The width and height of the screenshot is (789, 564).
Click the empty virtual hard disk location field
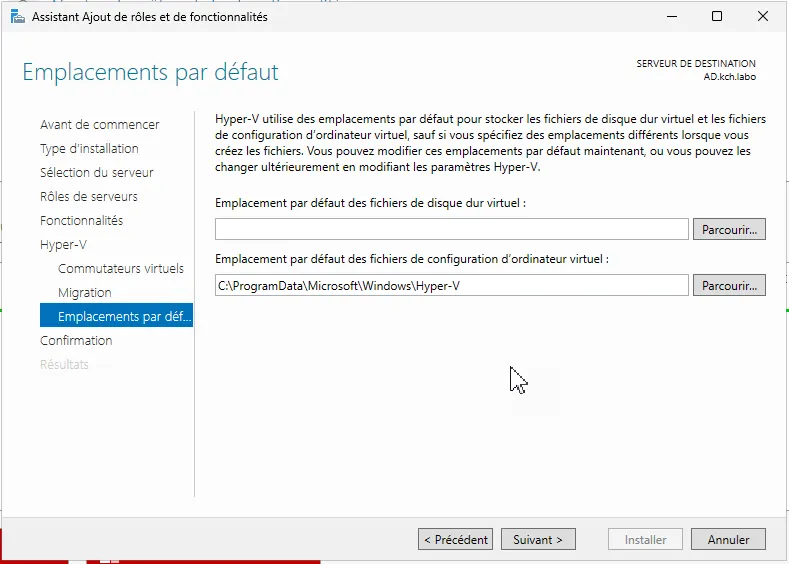point(451,229)
